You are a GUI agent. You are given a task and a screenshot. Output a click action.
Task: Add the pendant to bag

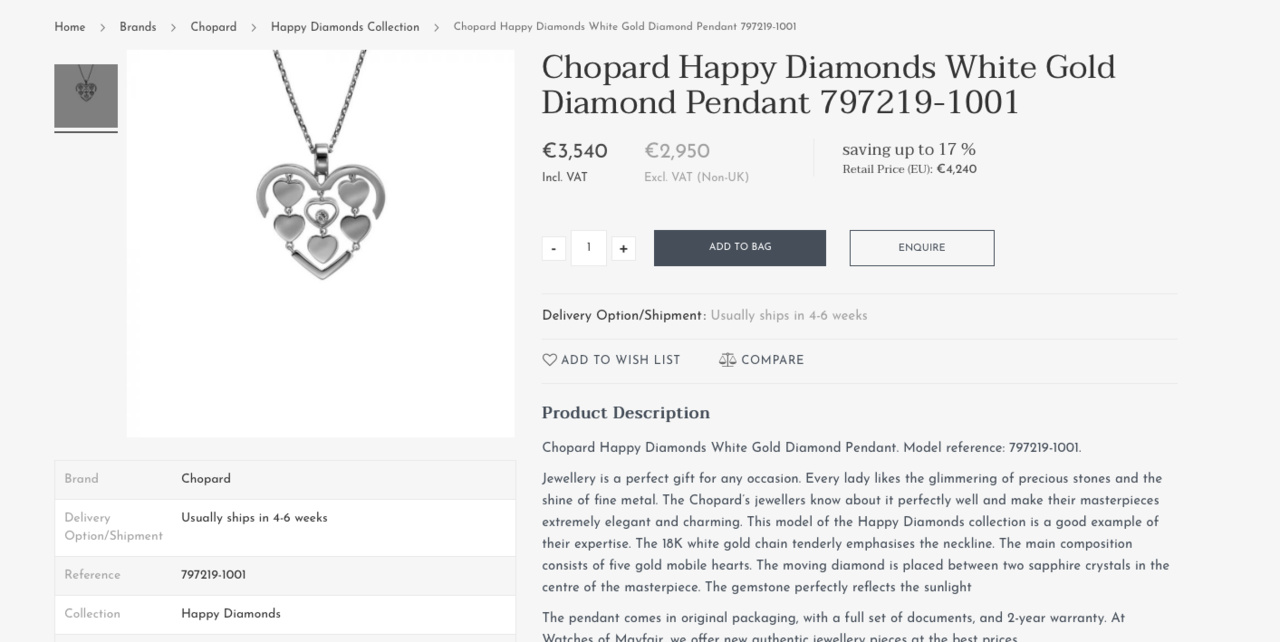point(740,248)
